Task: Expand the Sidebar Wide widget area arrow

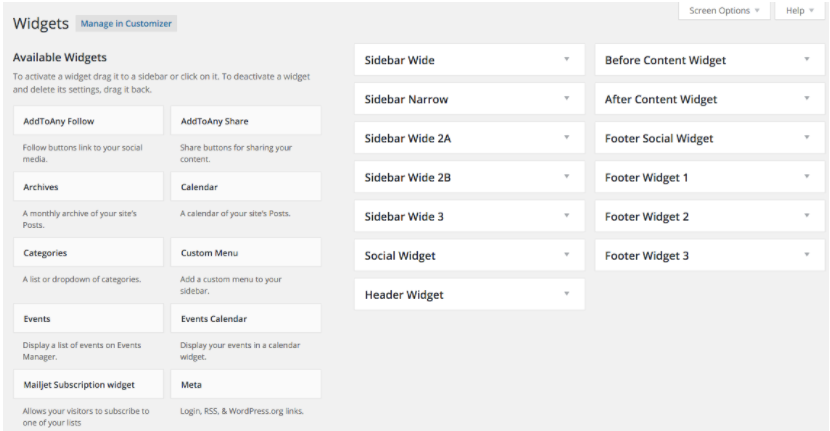Action: [566, 60]
